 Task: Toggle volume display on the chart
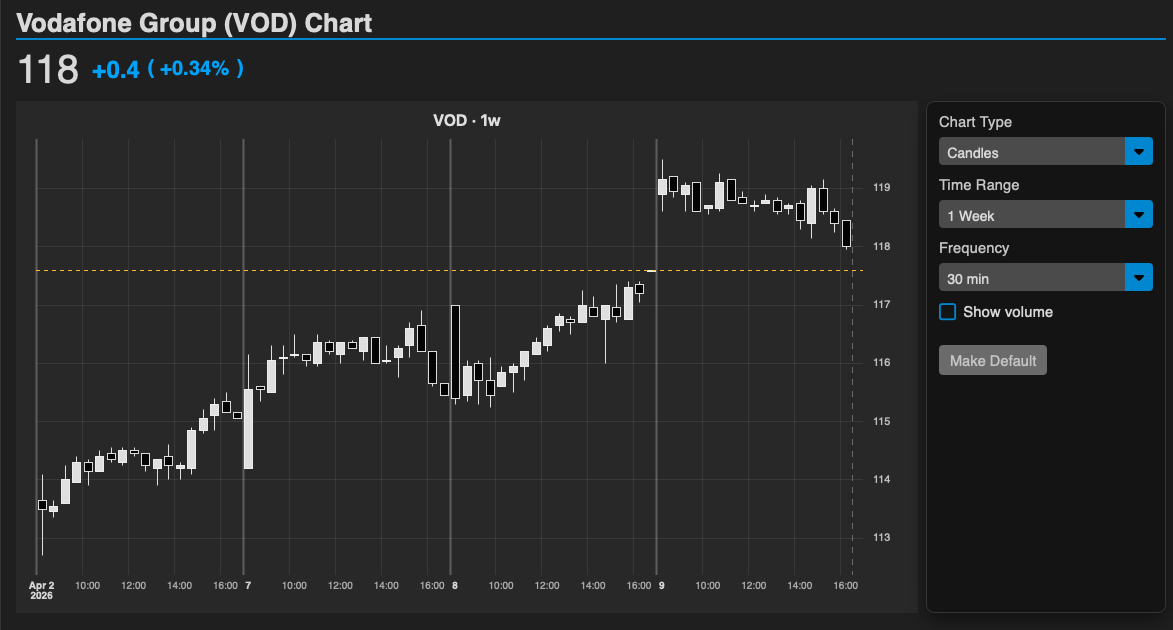(x=947, y=311)
